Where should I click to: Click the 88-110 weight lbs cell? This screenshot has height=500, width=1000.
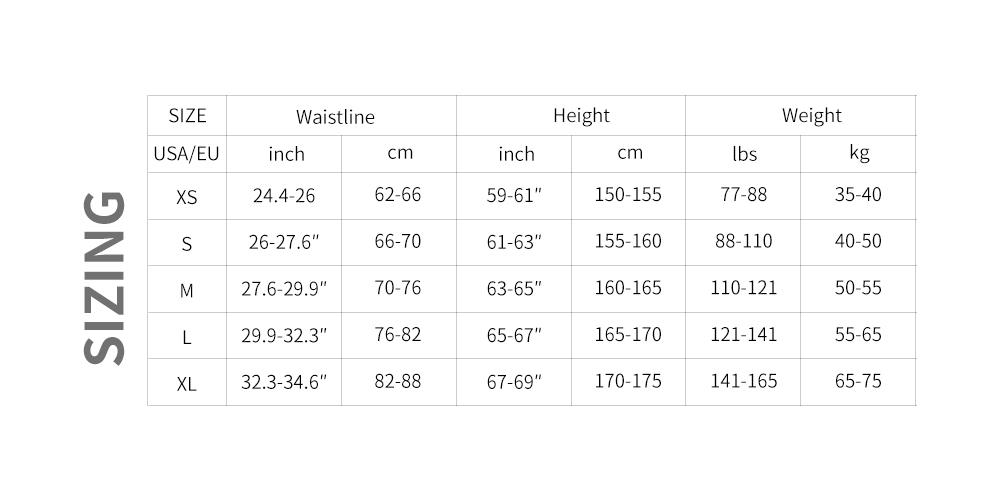[x=744, y=242]
